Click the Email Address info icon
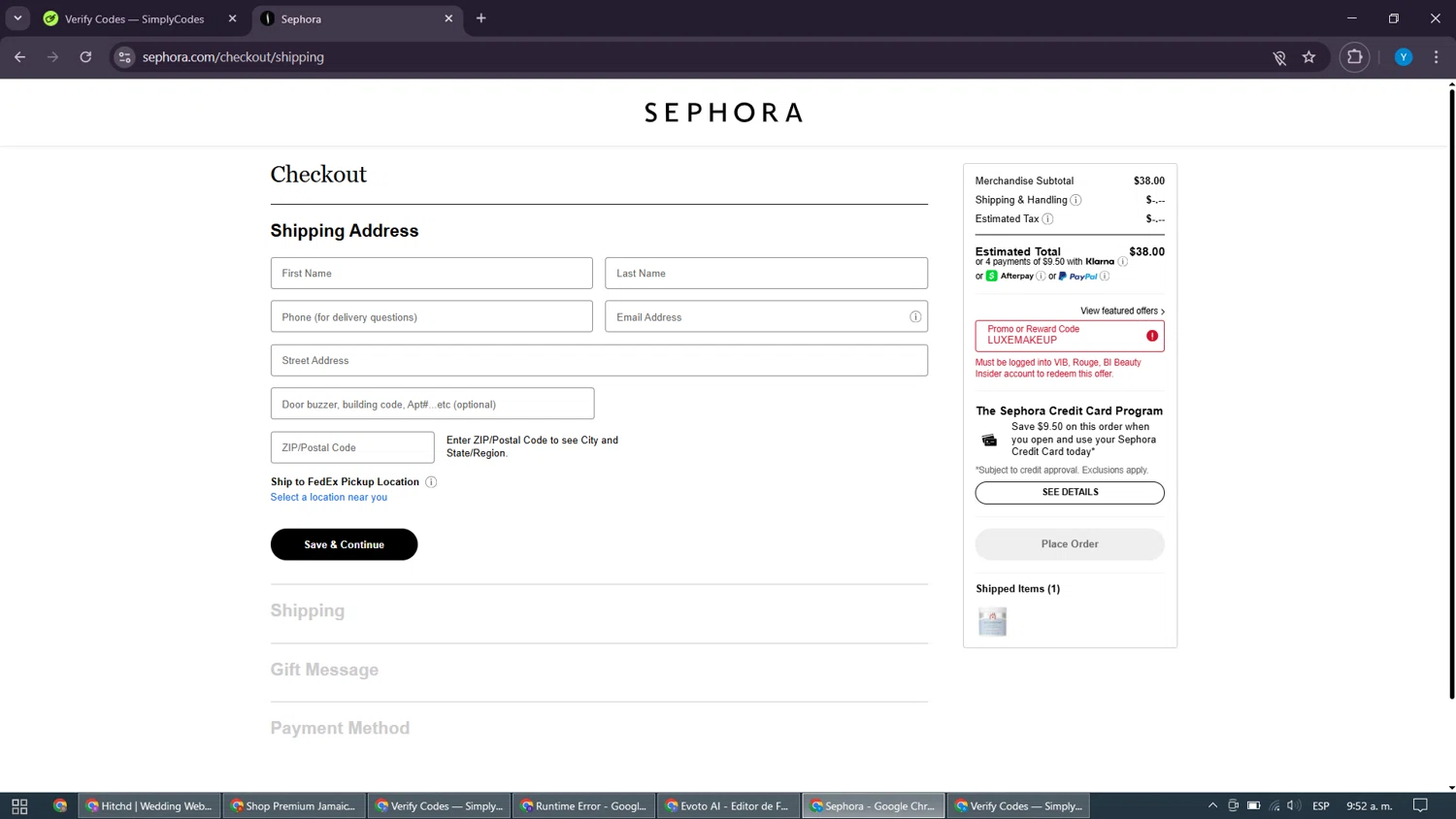The width and height of the screenshot is (1456, 819). pyautogui.click(x=915, y=317)
